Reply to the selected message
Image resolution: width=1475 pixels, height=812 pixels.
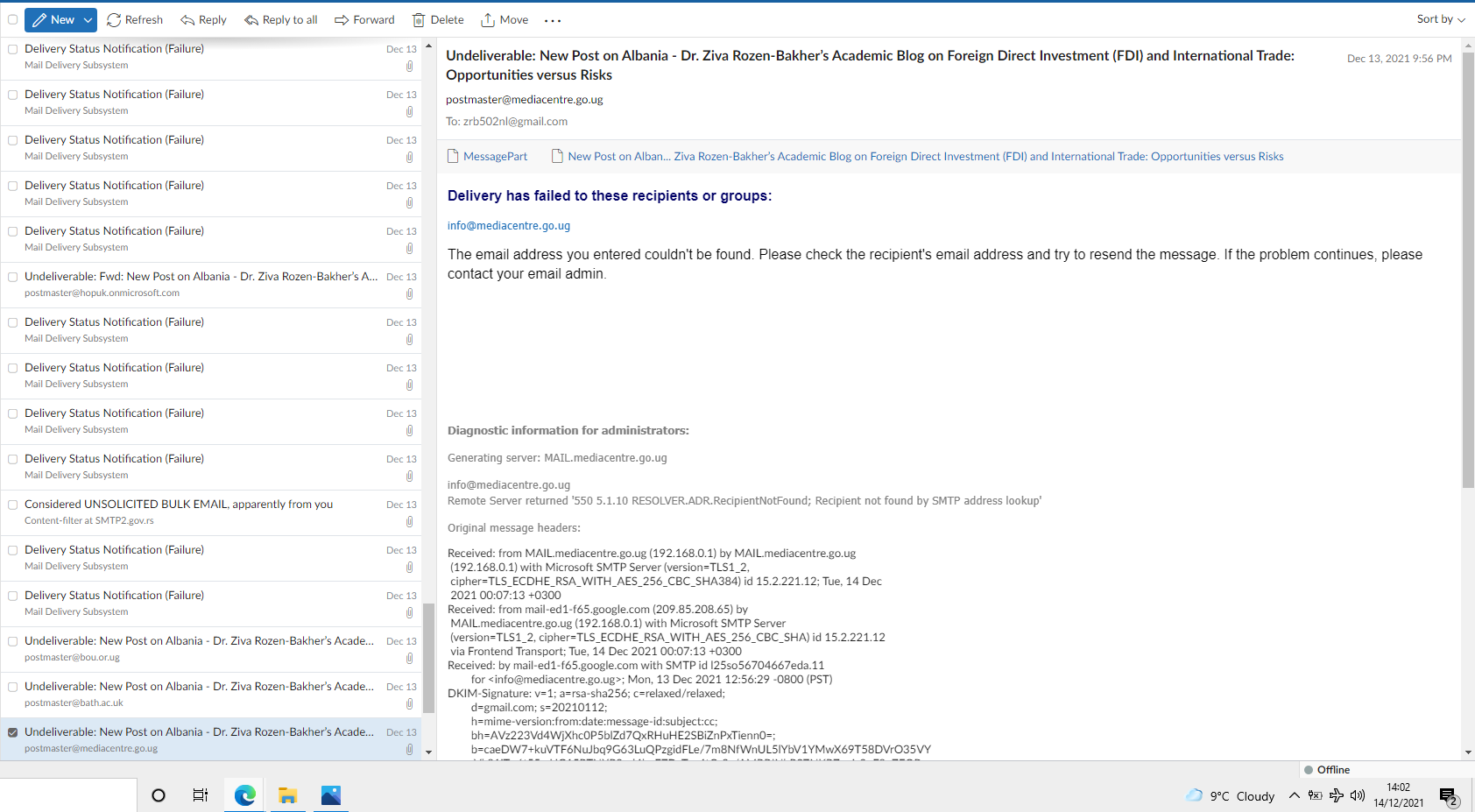203,19
